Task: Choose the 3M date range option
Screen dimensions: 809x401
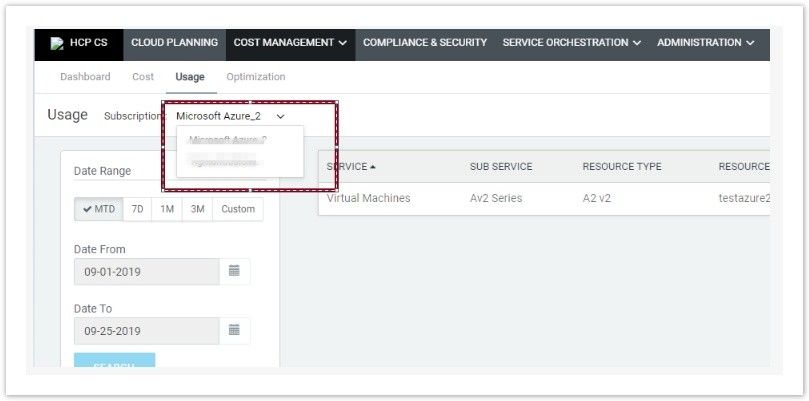Action: (x=197, y=209)
